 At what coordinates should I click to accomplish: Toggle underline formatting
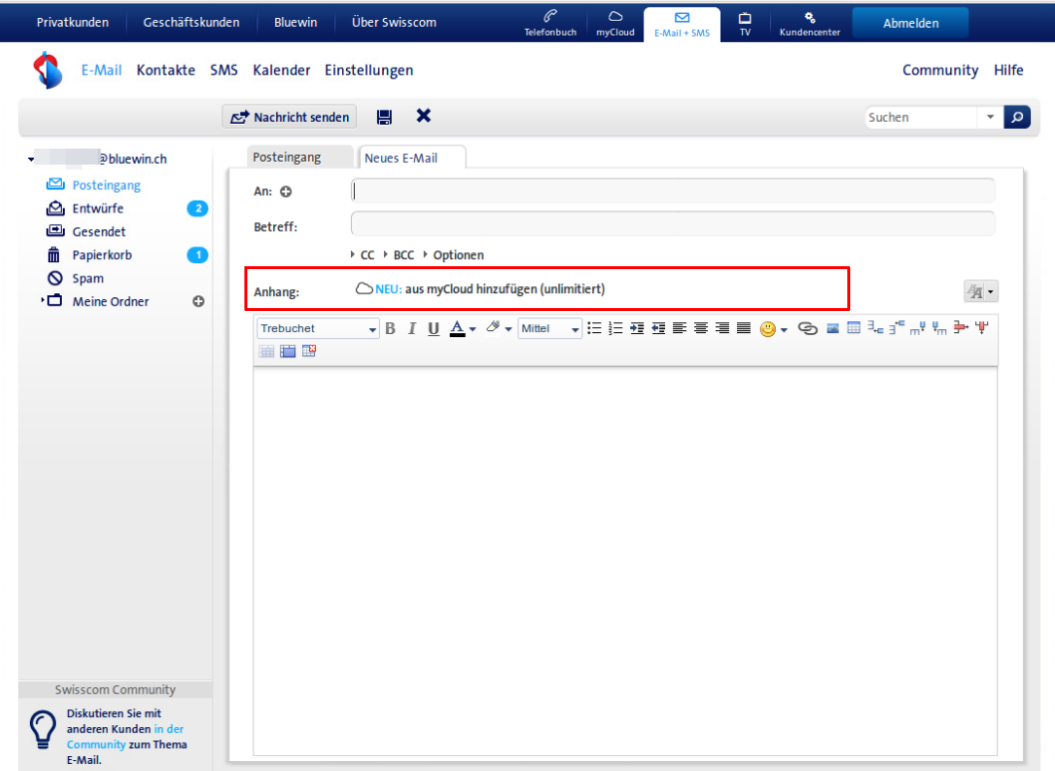coord(433,329)
